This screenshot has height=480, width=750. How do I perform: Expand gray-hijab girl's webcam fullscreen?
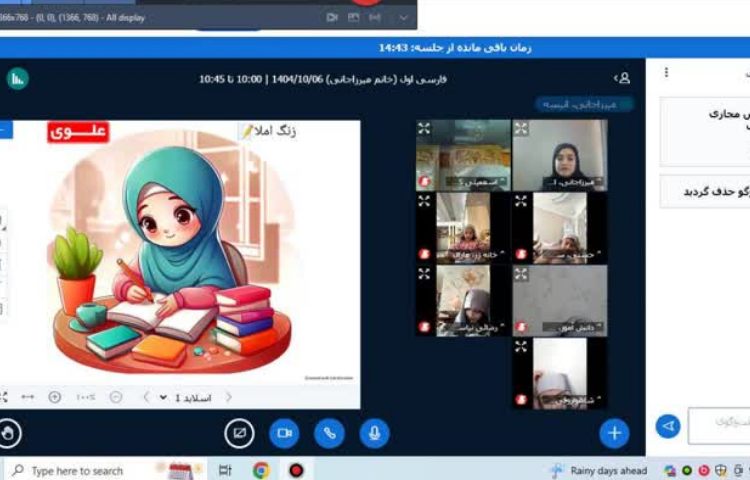[424, 273]
